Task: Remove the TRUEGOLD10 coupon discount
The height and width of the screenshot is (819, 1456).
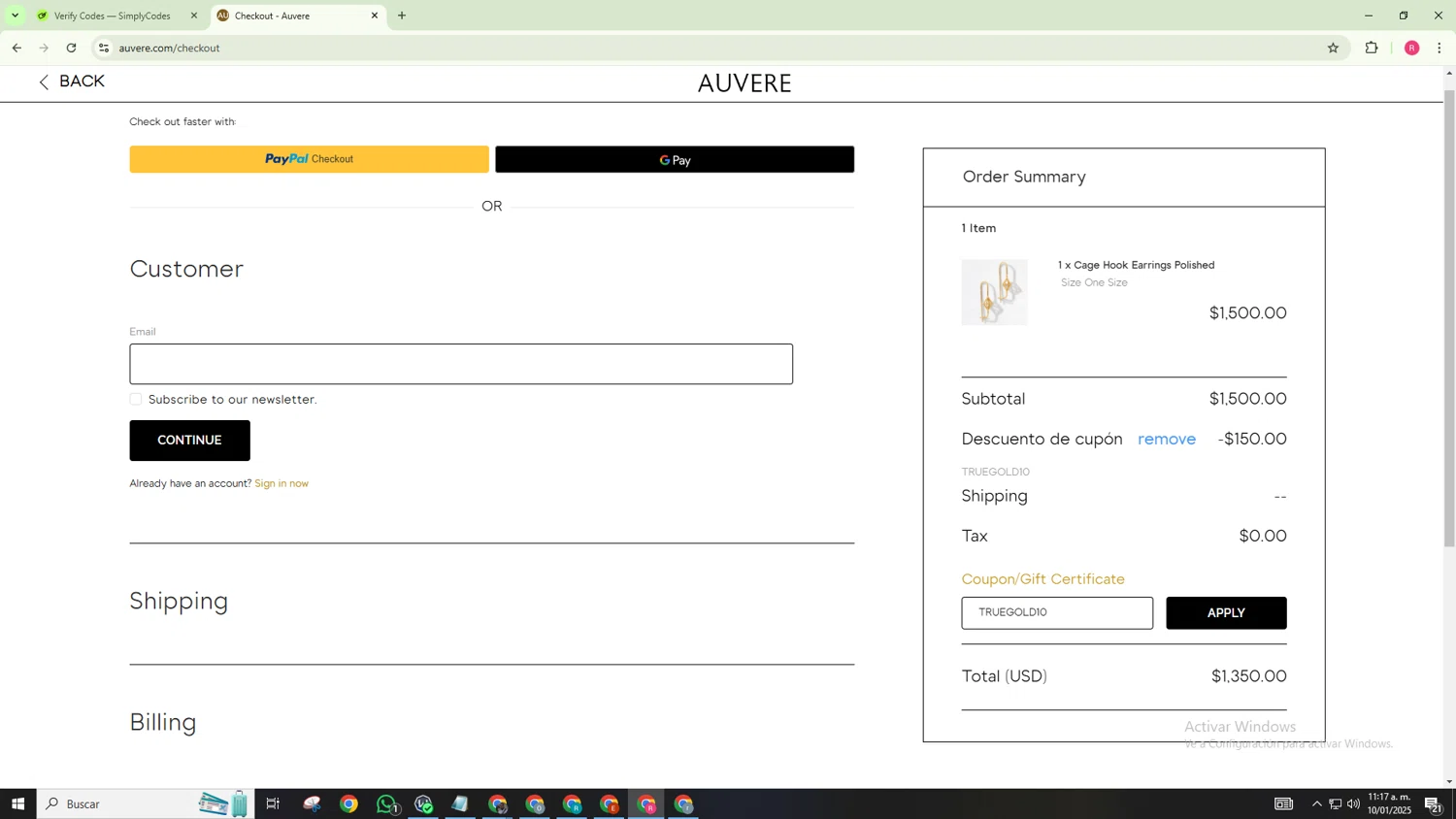Action: click(1167, 439)
